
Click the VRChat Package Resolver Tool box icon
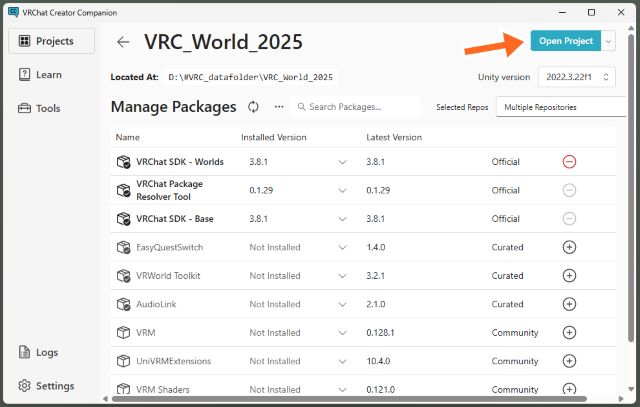tap(123, 190)
